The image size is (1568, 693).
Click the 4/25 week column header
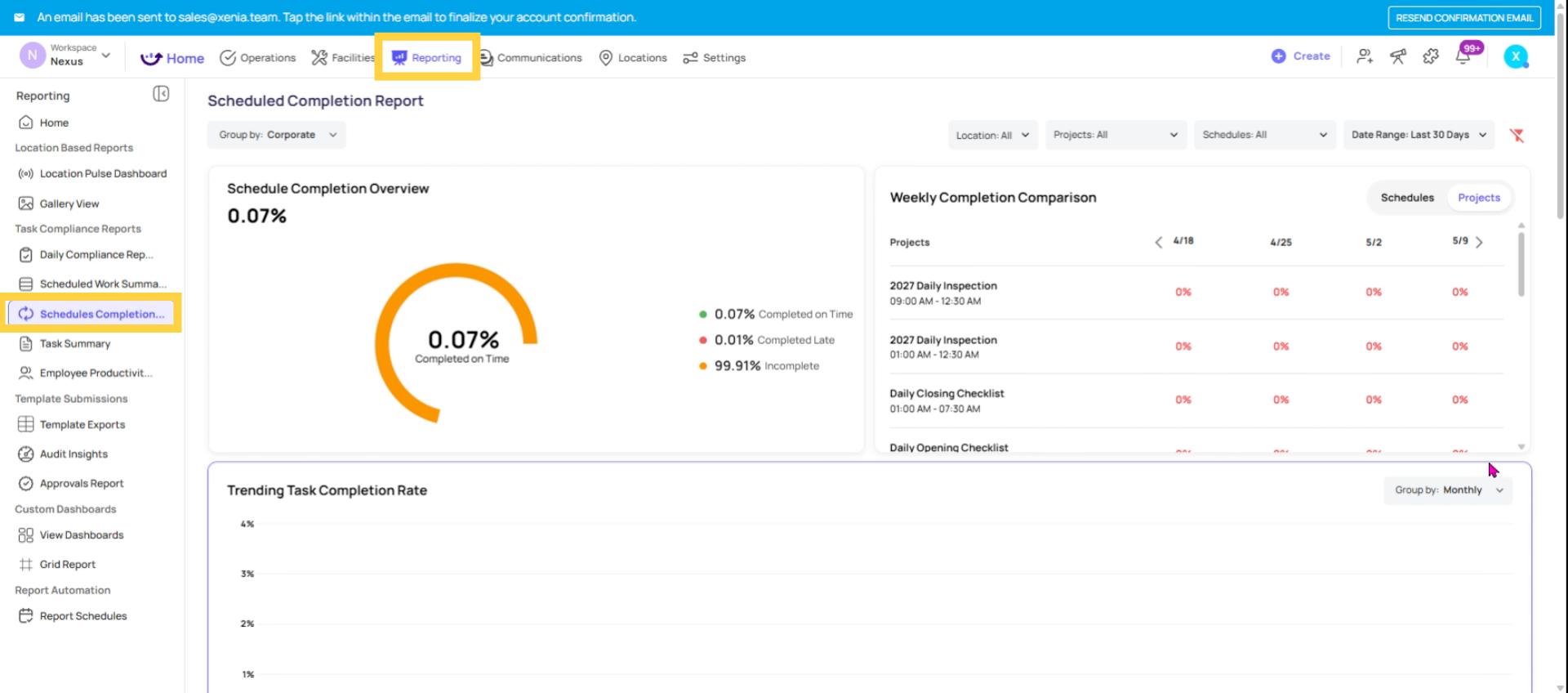(1281, 243)
